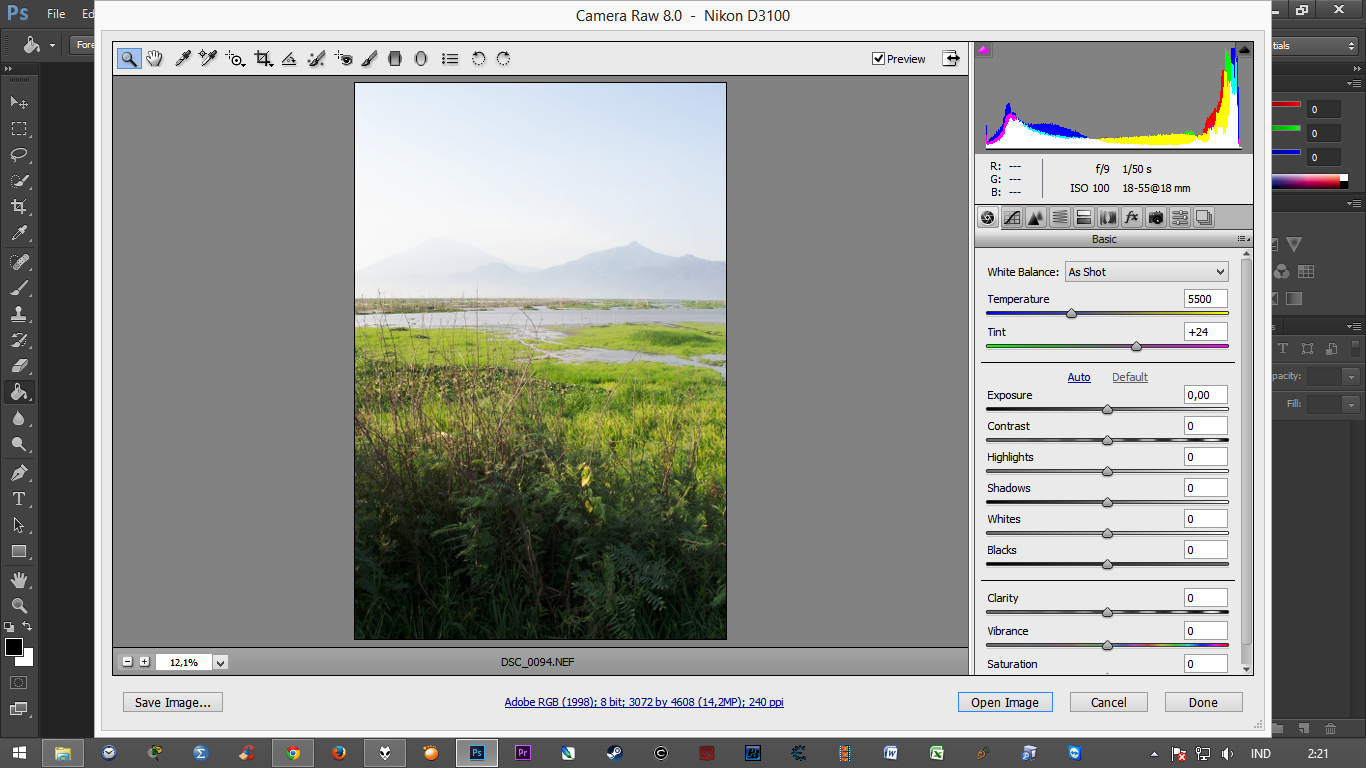Click the Exposure value field
This screenshot has height=768, width=1366.
tap(1205, 395)
